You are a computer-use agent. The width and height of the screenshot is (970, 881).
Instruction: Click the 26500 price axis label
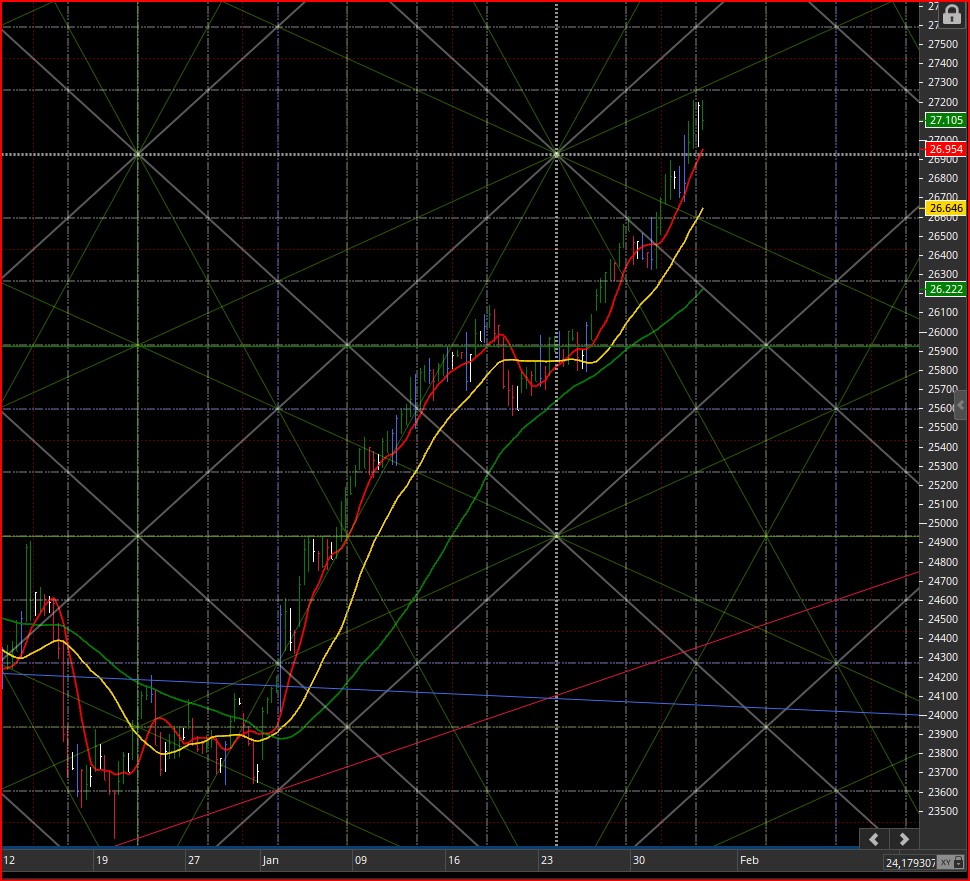coord(943,236)
